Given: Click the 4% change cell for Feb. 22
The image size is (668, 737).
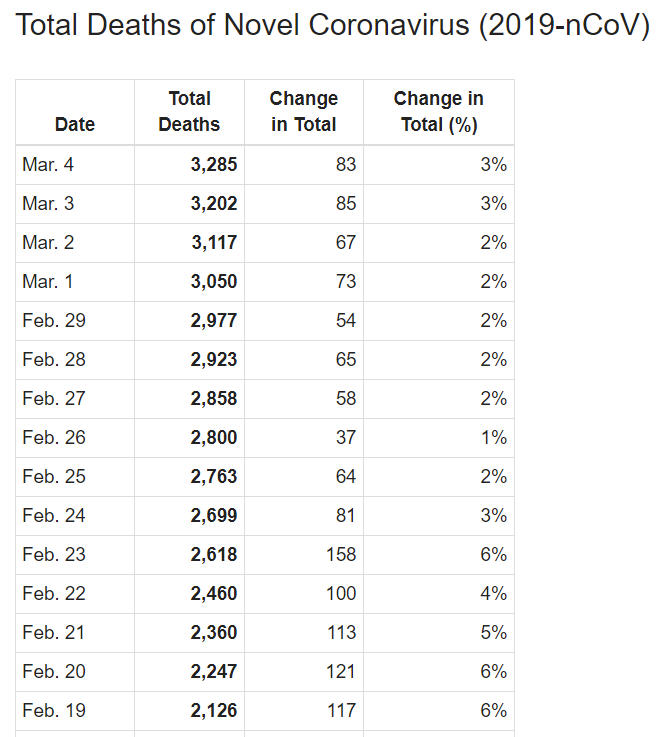Looking at the screenshot, I should 493,594.
